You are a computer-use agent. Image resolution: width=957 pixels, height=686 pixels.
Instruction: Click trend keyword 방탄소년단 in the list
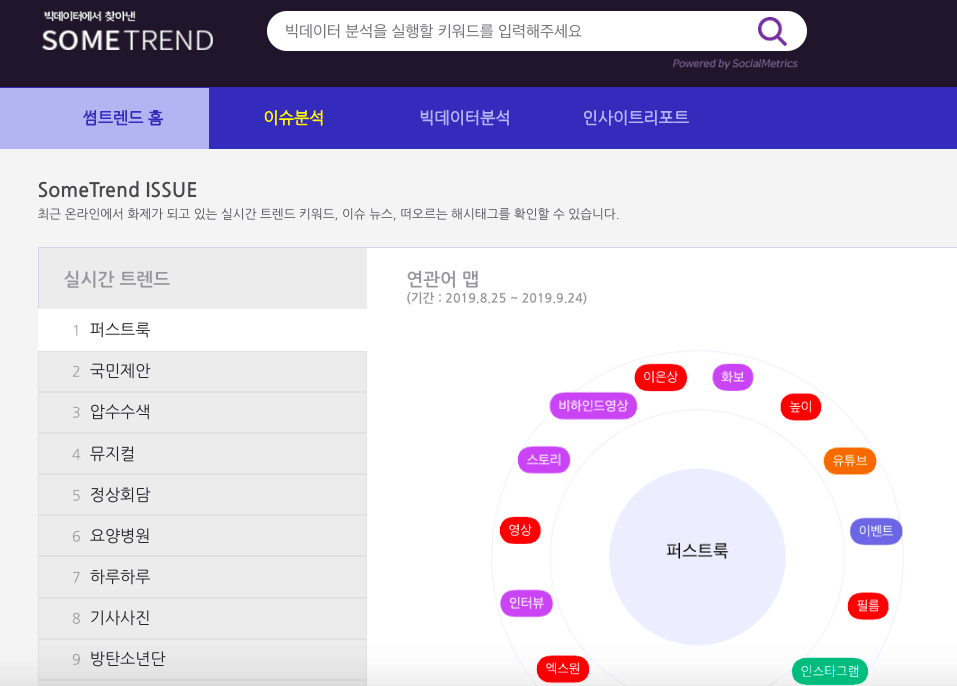pyautogui.click(x=128, y=658)
